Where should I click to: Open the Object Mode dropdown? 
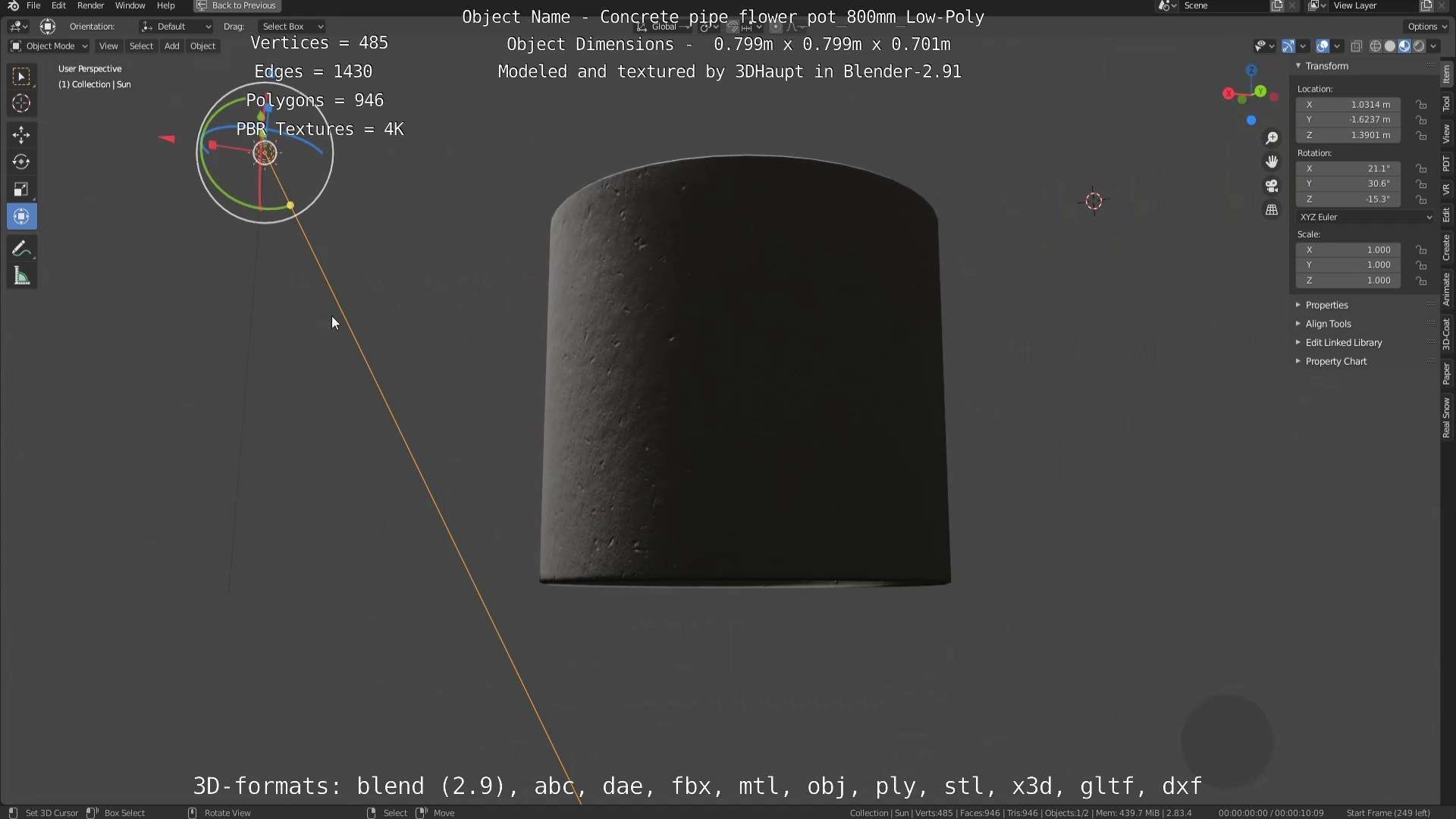tap(49, 46)
